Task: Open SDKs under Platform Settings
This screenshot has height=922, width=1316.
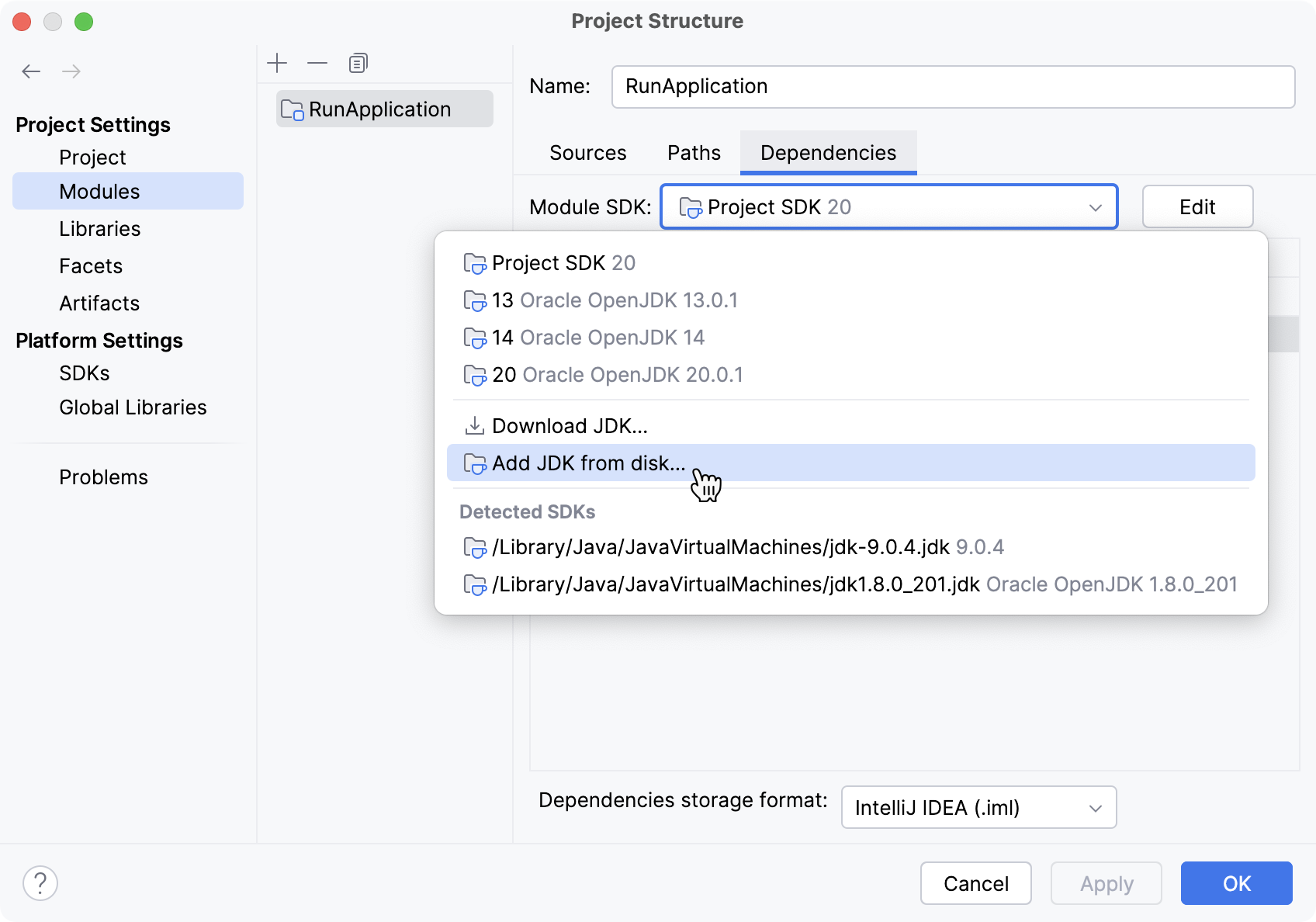Action: [84, 373]
